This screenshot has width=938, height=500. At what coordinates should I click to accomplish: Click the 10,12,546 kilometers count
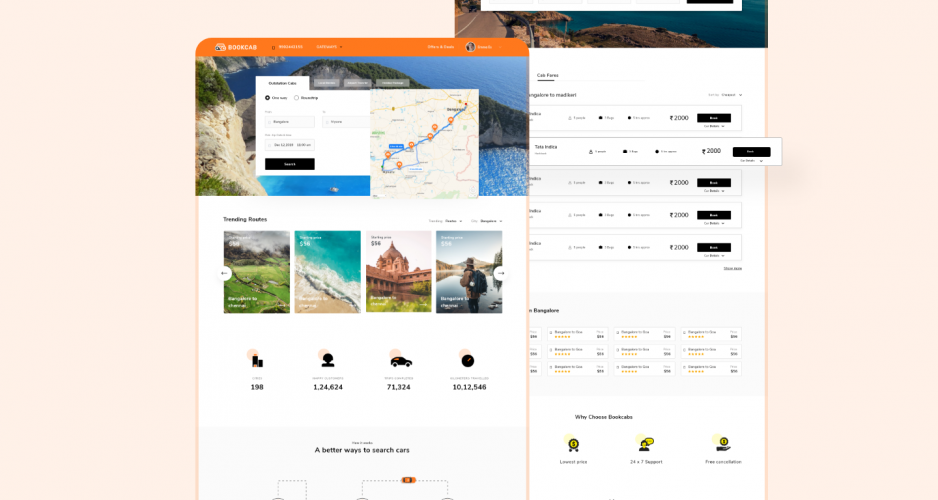pyautogui.click(x=470, y=387)
